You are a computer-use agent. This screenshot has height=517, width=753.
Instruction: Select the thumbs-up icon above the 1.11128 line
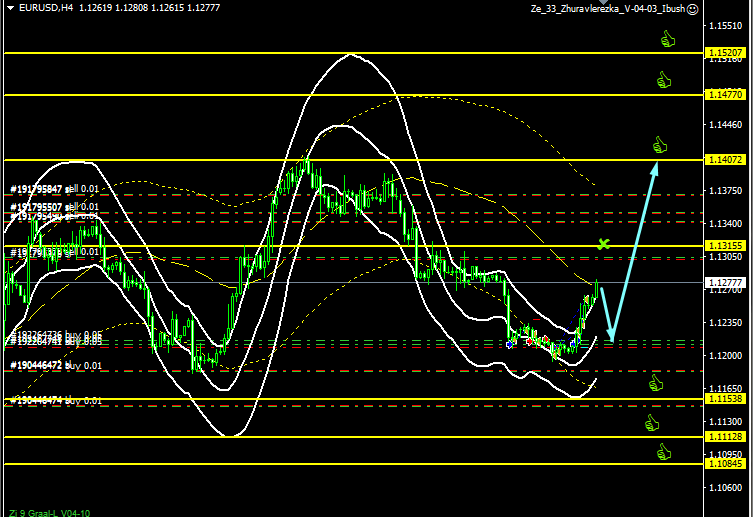pyautogui.click(x=652, y=422)
